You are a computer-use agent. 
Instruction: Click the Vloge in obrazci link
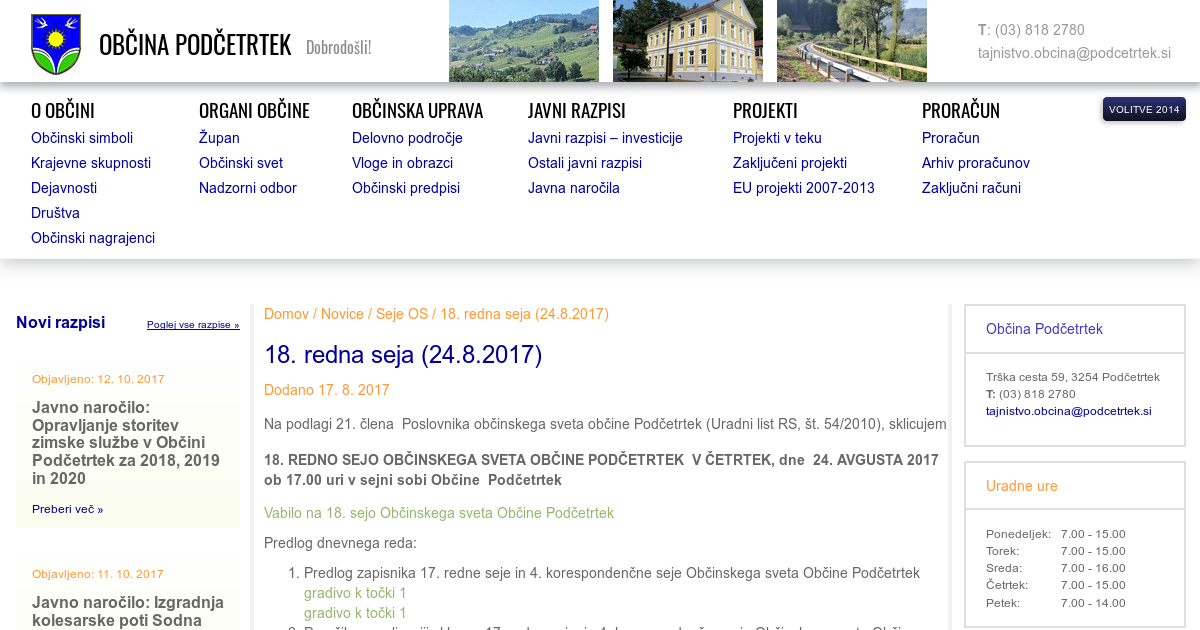pyautogui.click(x=402, y=163)
